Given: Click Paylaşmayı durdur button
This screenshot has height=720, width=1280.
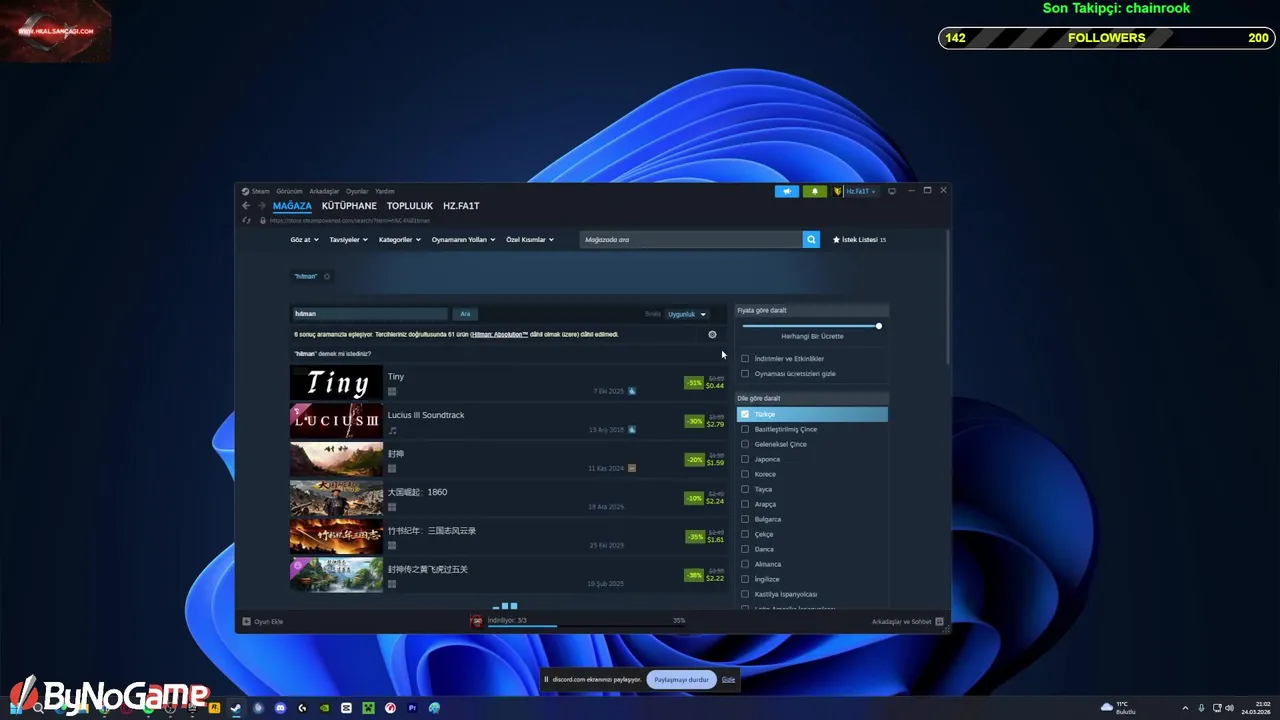Looking at the screenshot, I should pos(681,680).
